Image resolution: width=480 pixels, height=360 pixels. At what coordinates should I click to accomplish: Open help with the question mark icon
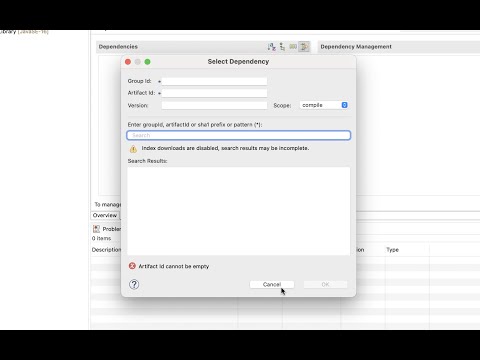tap(134, 284)
